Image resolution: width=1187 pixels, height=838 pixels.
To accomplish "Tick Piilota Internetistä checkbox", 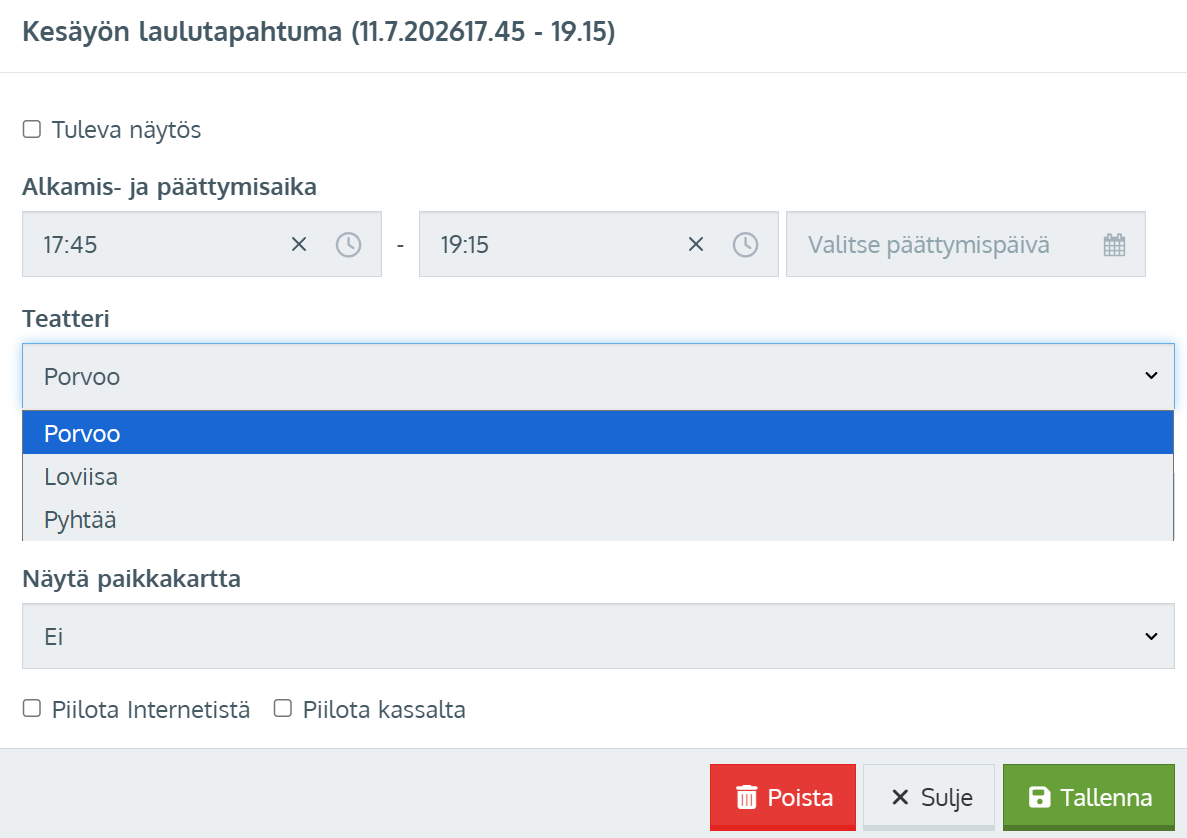I will click(x=32, y=709).
